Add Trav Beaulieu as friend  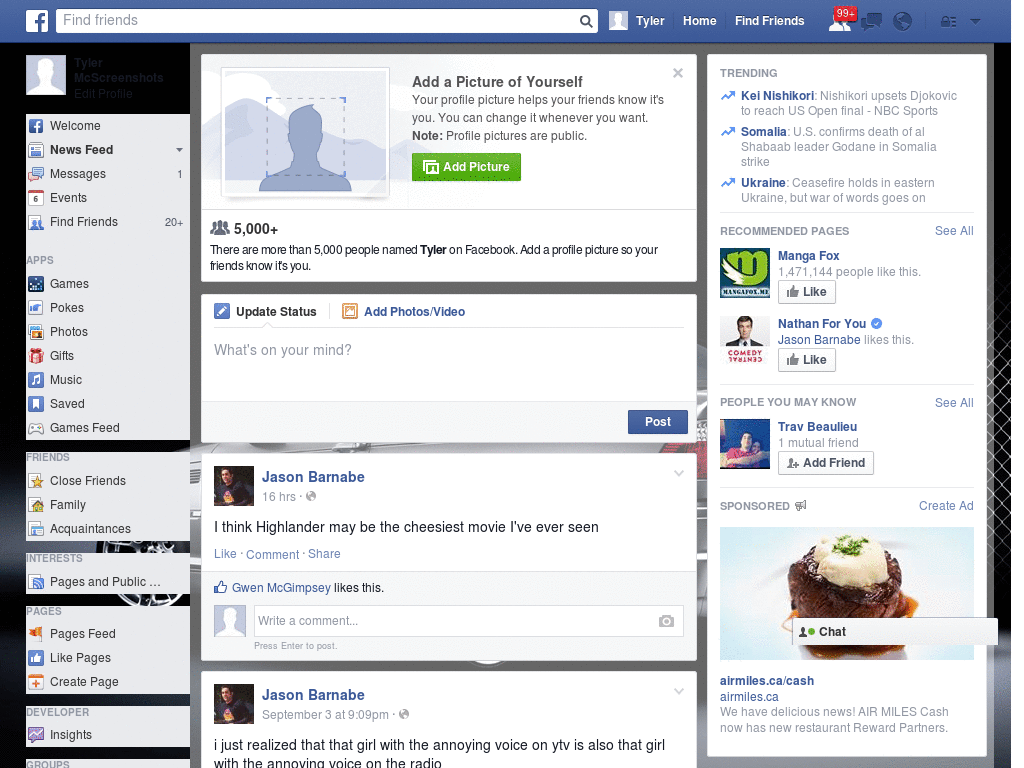(825, 463)
